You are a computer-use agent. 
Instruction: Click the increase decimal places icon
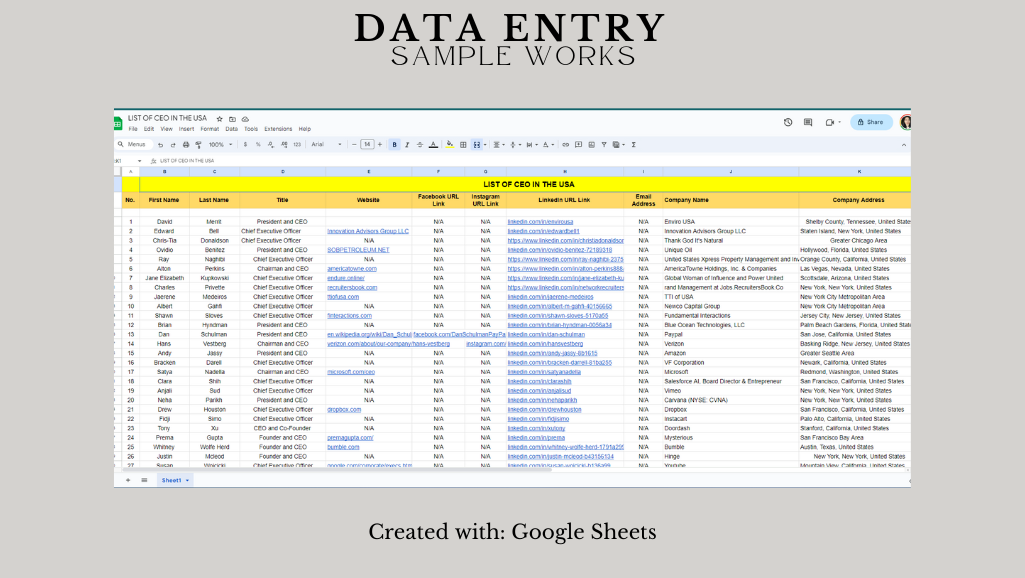coord(284,144)
